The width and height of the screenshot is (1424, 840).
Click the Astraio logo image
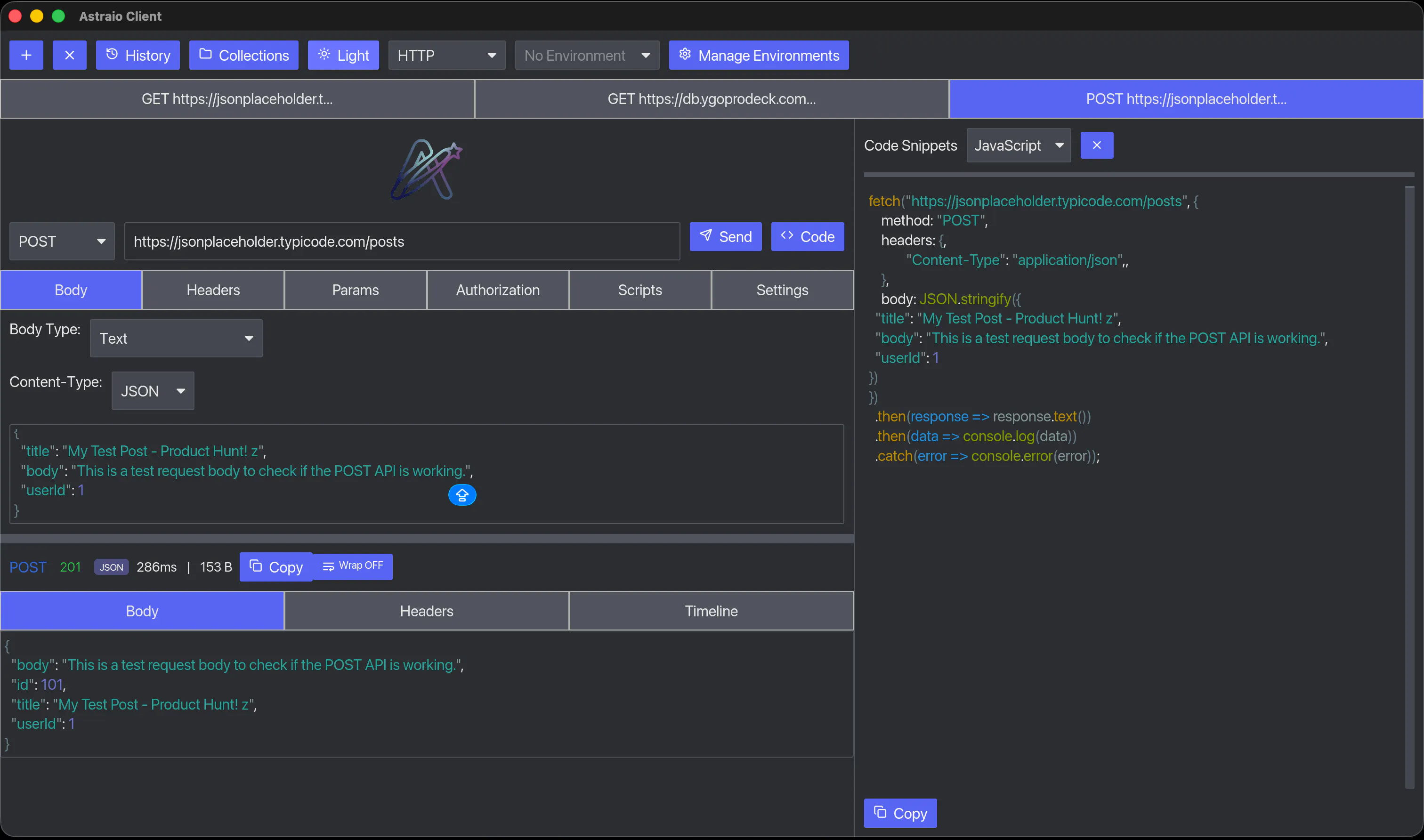[x=427, y=170]
